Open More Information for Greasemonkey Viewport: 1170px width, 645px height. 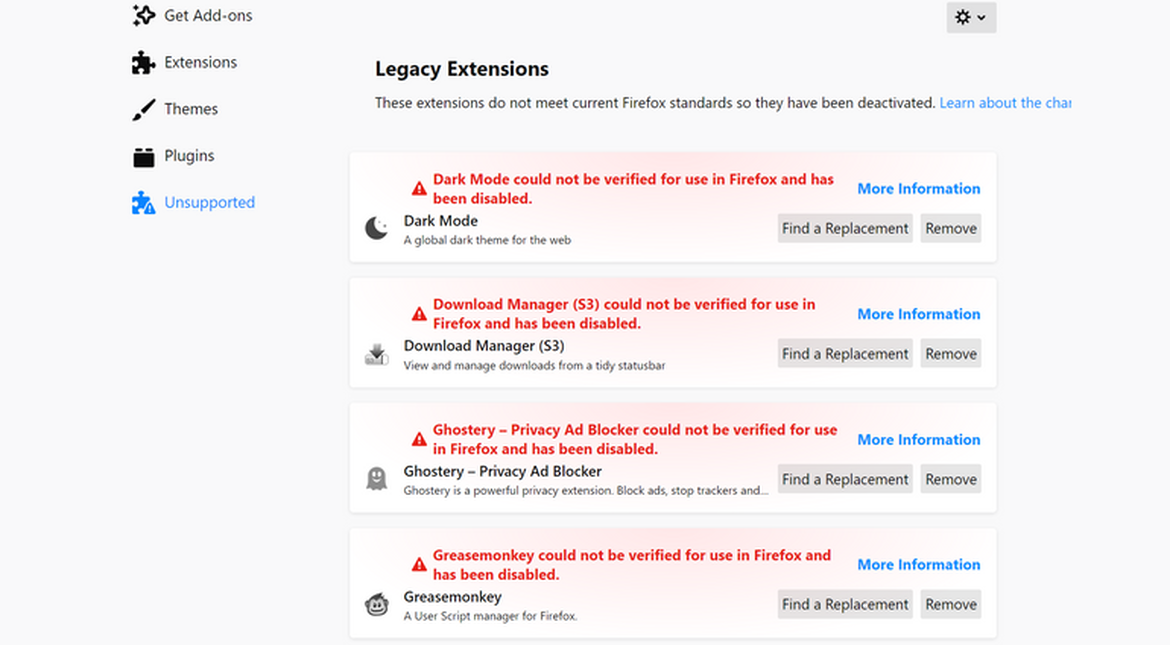918,565
